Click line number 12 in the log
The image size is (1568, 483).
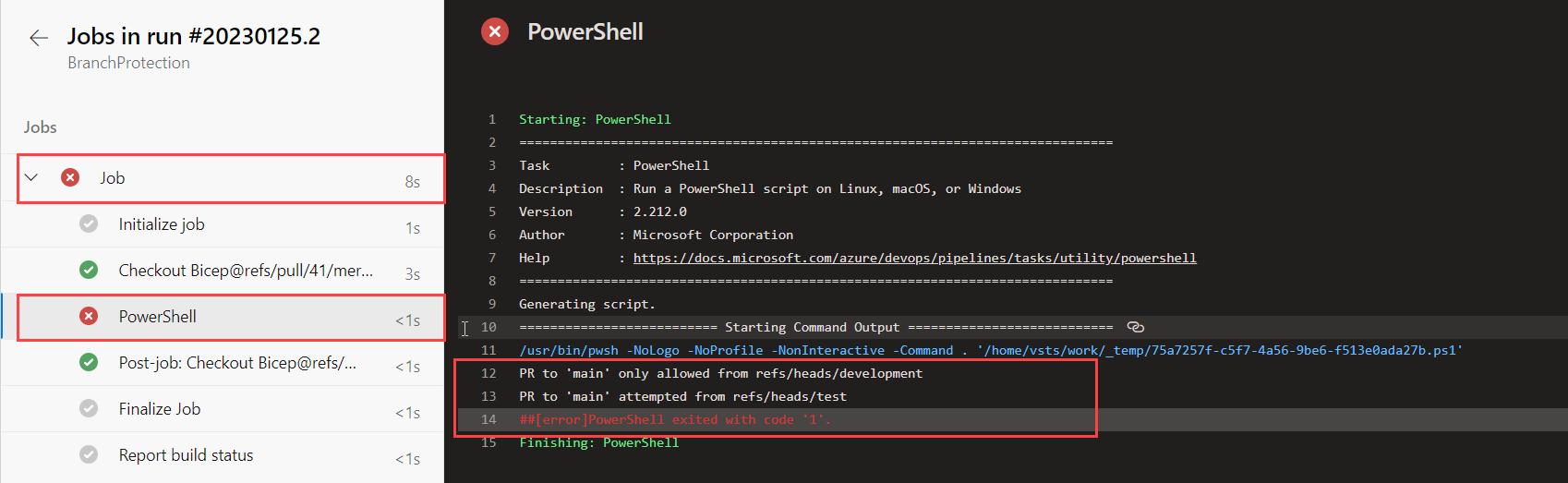[x=488, y=373]
